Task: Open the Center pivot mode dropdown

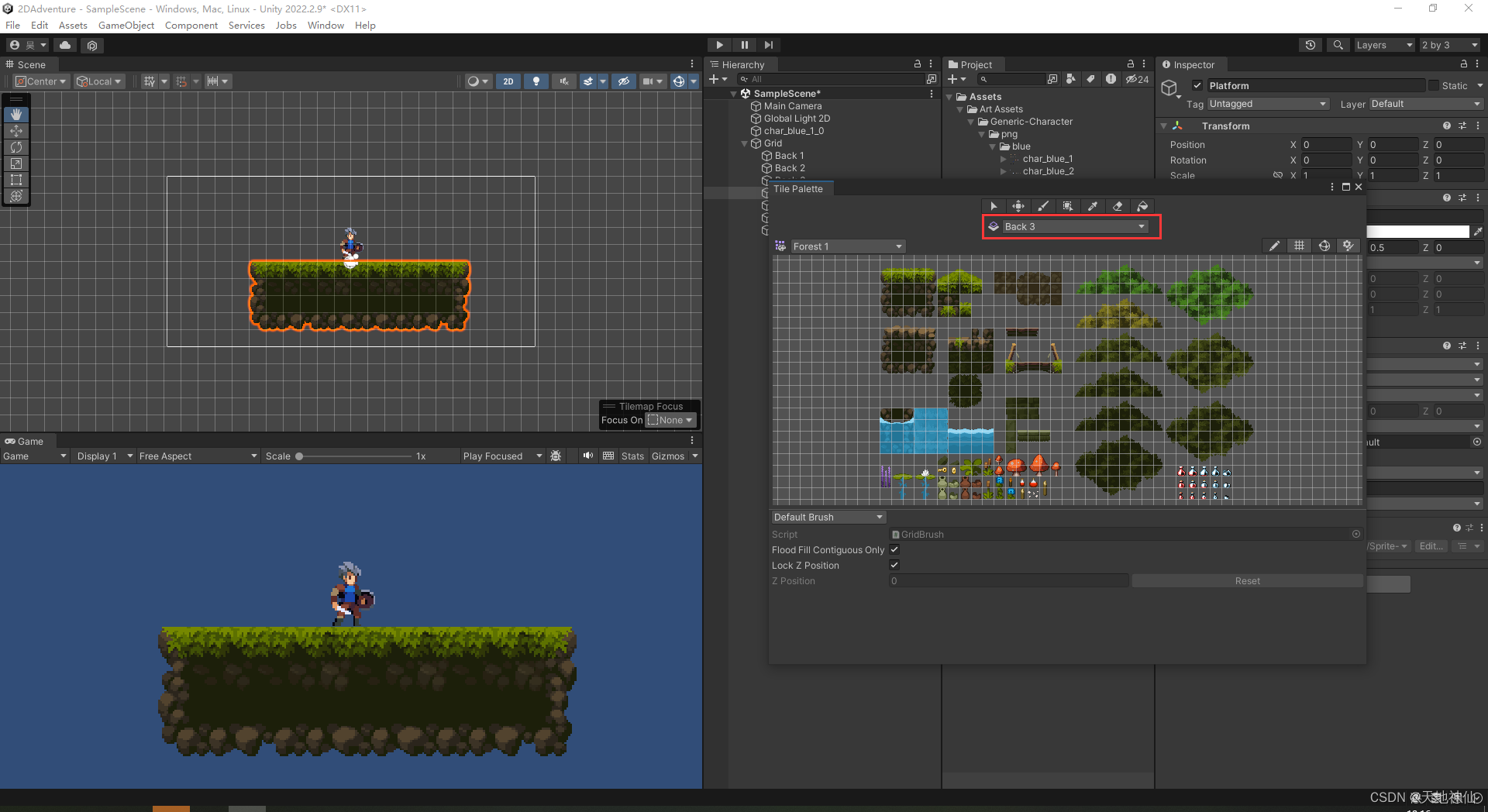Action: pyautogui.click(x=42, y=81)
